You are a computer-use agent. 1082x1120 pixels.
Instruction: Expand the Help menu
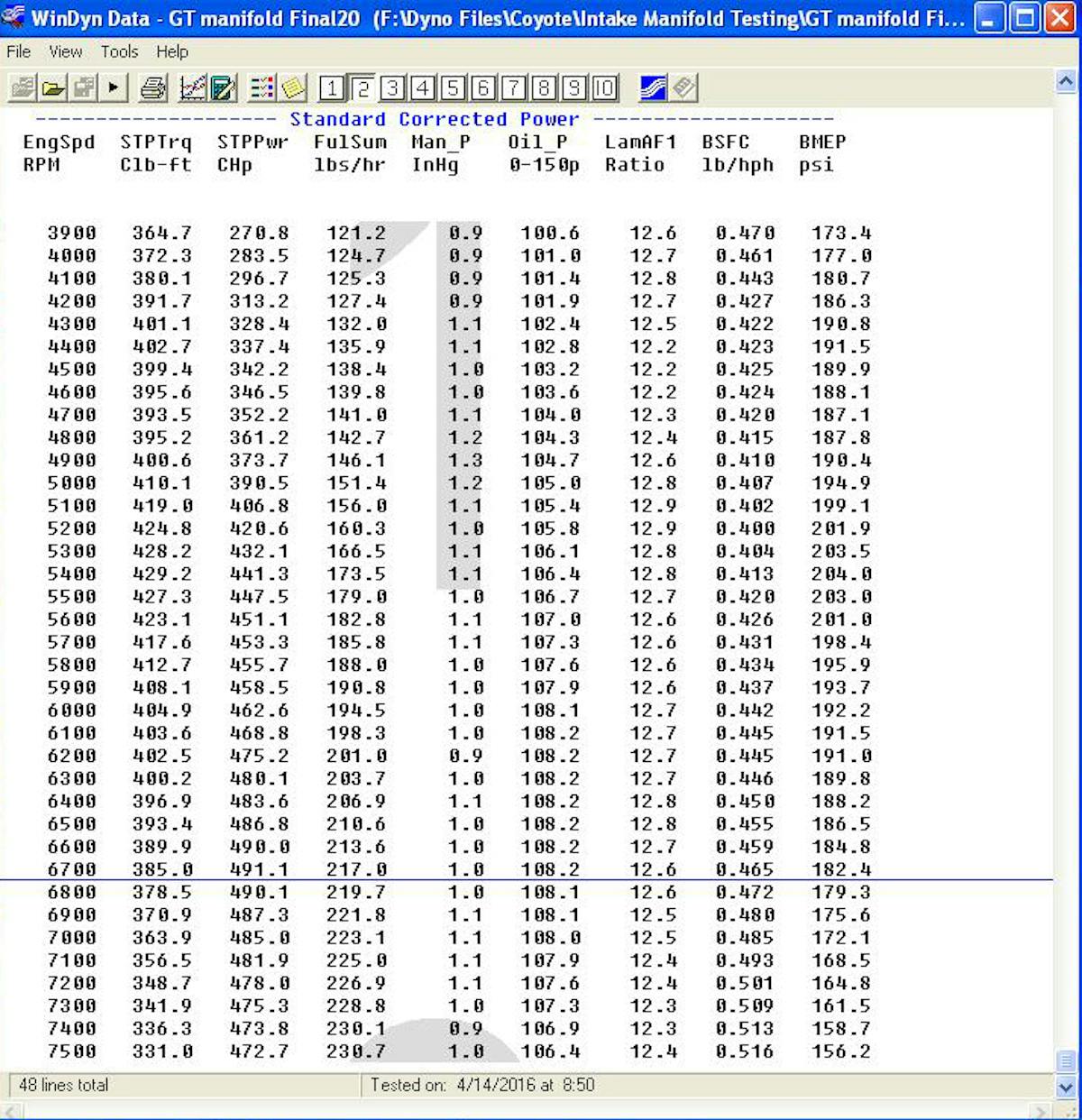click(172, 51)
